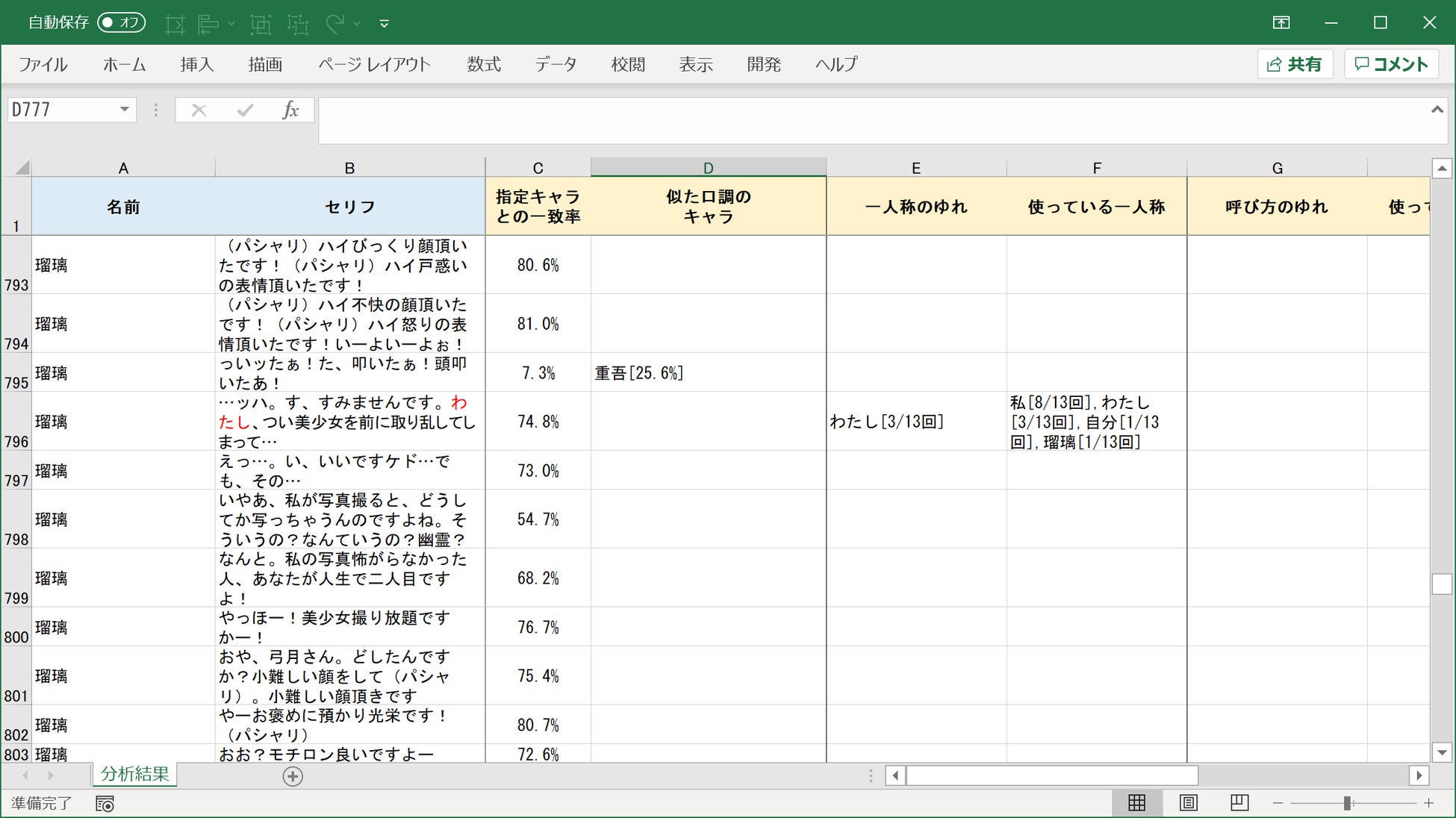Toggle the 自動保存 autosave switch

[121, 22]
